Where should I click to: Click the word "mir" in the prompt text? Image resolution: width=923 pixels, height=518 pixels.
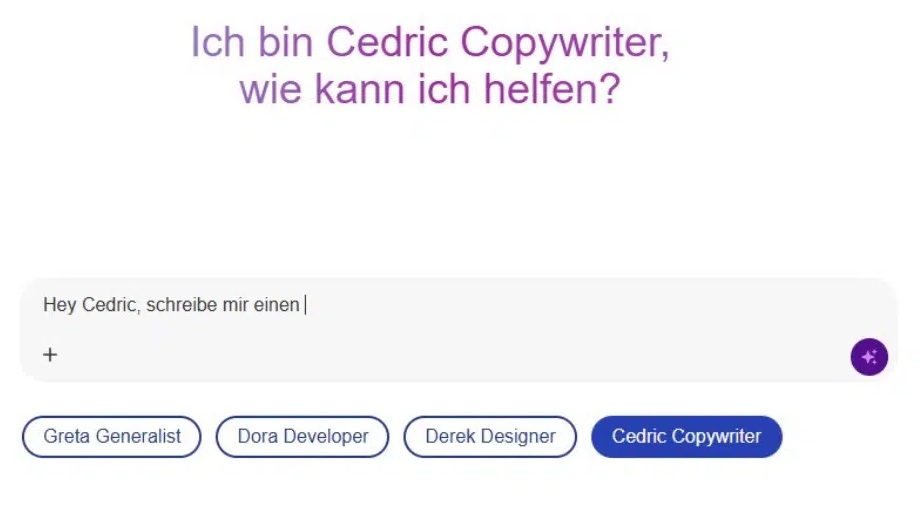pyautogui.click(x=235, y=305)
